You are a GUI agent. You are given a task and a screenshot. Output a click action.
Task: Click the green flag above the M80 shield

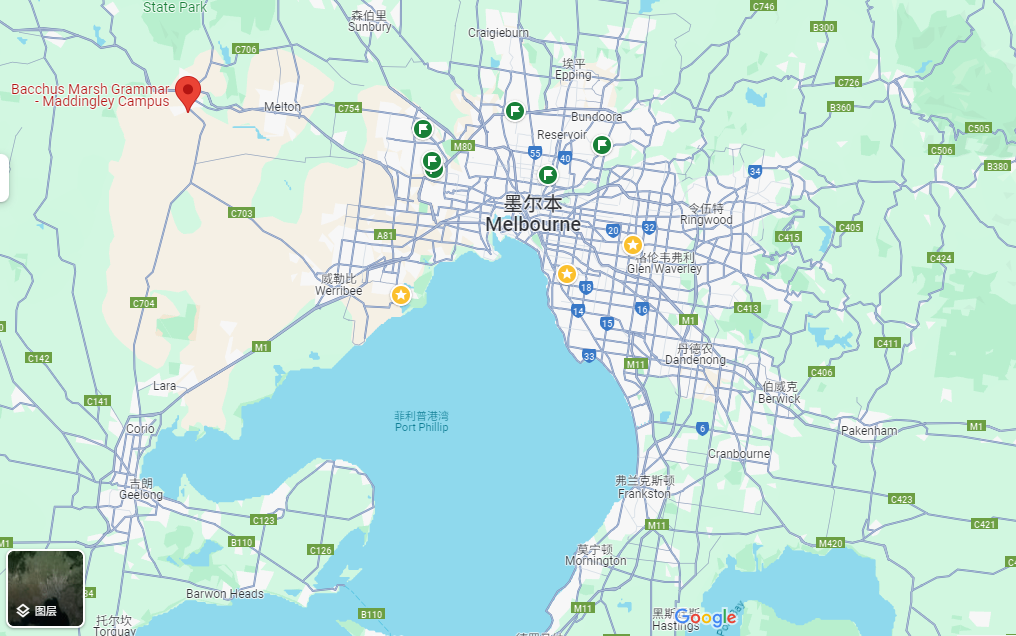[423, 129]
